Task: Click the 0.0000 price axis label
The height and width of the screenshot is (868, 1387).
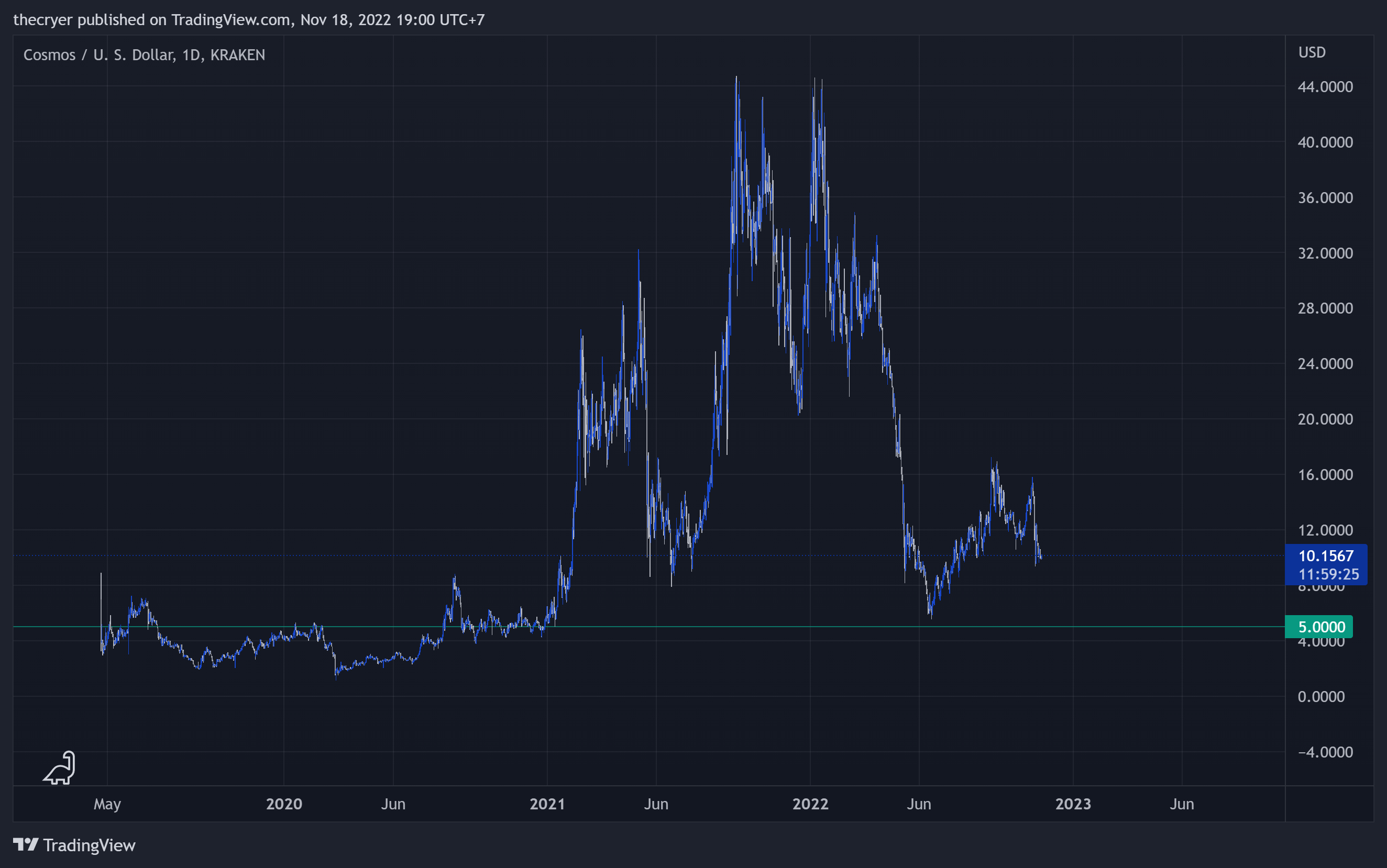Action: tap(1321, 696)
